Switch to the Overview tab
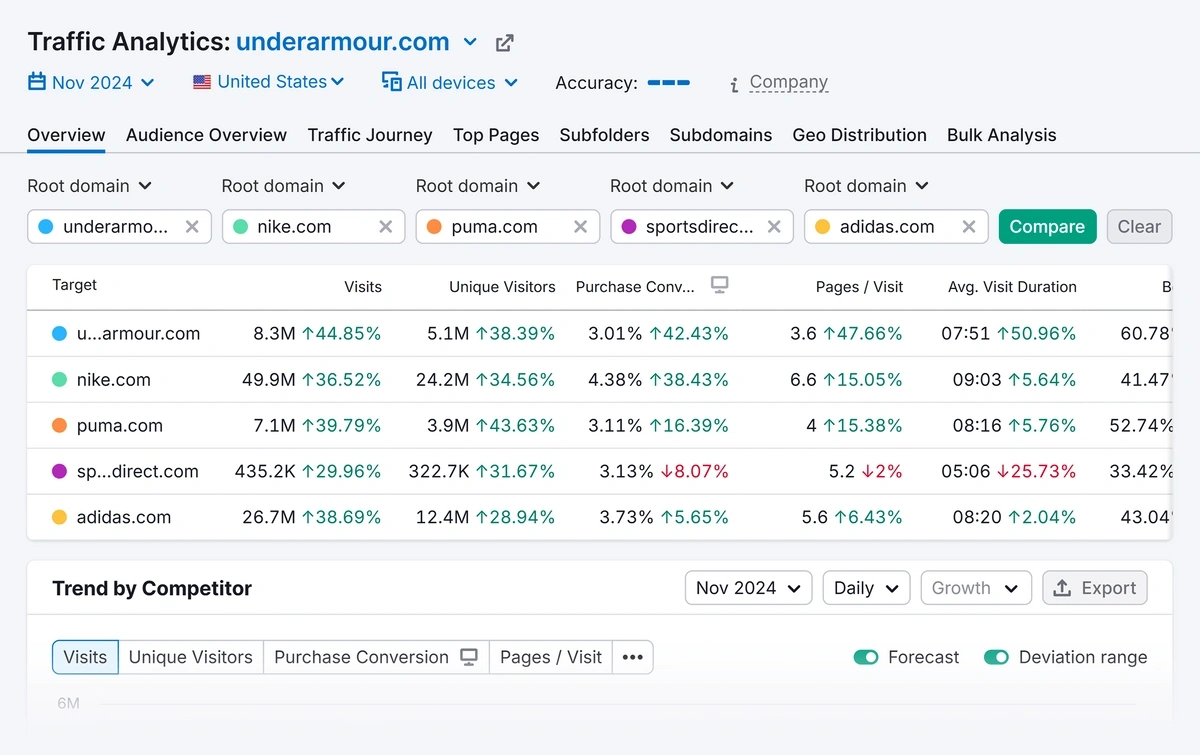Image resolution: width=1200 pixels, height=755 pixels. click(66, 135)
